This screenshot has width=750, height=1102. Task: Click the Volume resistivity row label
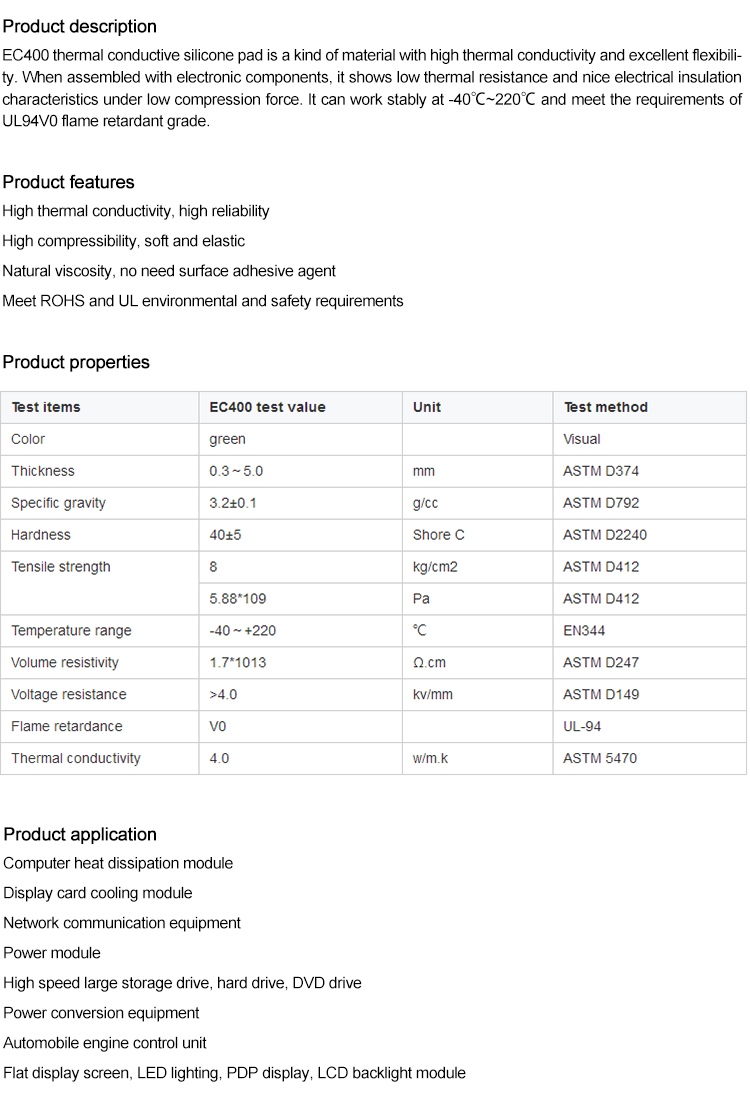pyautogui.click(x=65, y=662)
